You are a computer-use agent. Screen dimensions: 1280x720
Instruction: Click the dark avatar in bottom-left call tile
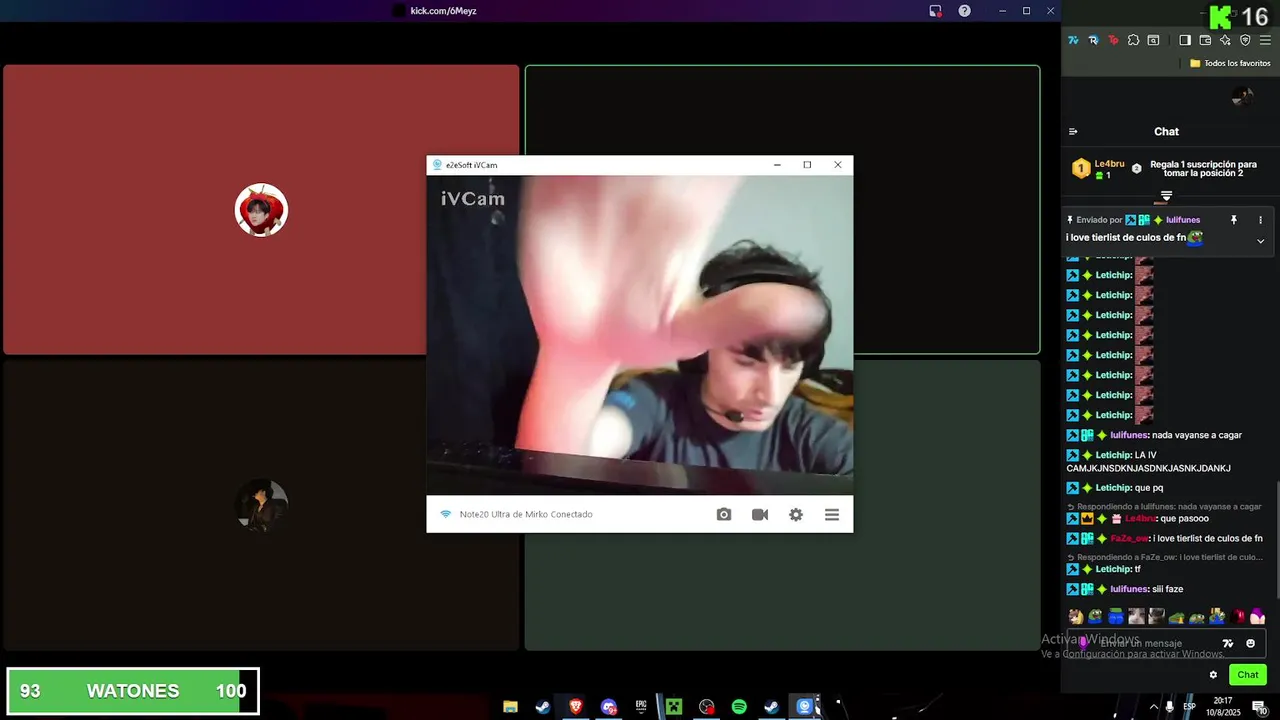(261, 505)
